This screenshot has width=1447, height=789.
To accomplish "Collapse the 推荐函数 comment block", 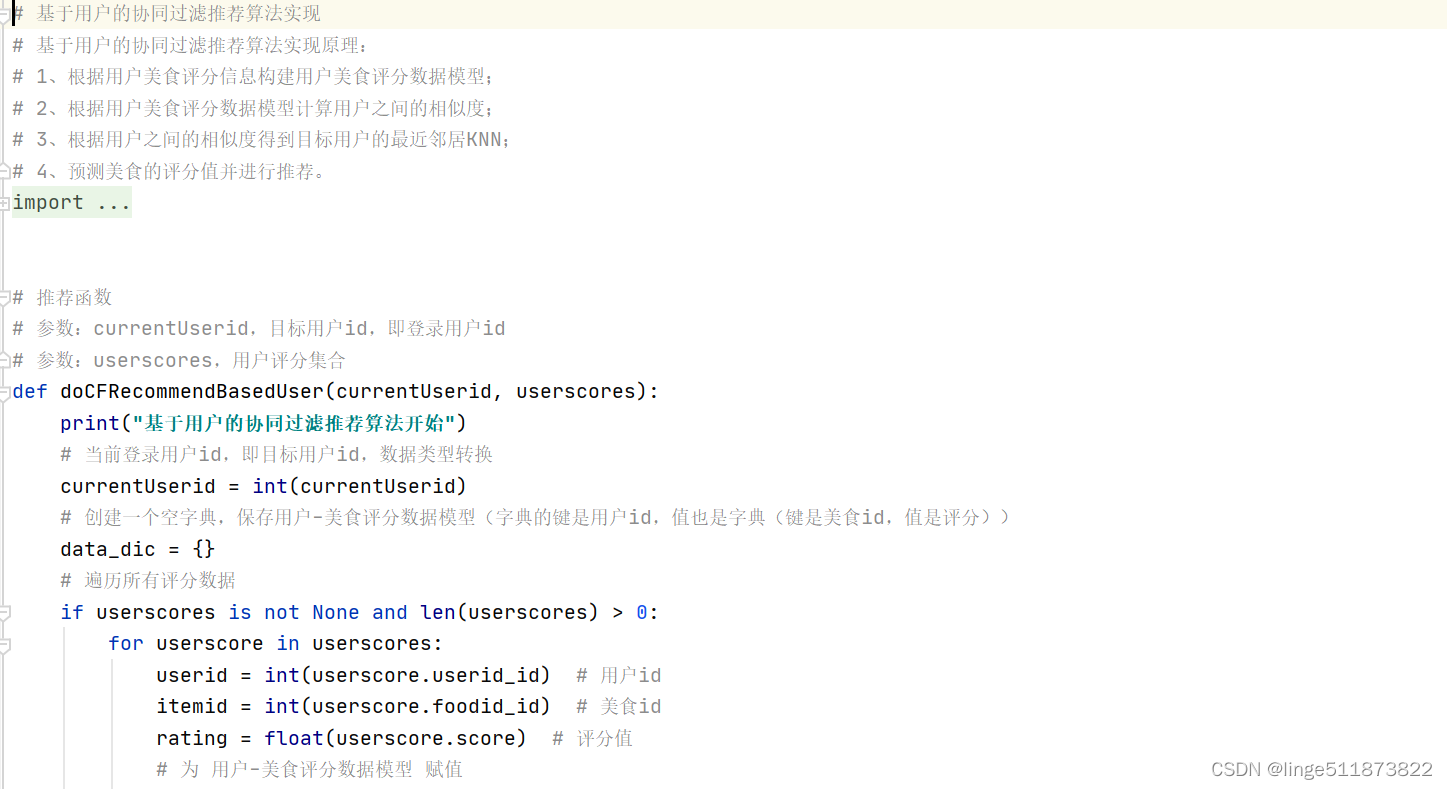I will [x=5, y=297].
